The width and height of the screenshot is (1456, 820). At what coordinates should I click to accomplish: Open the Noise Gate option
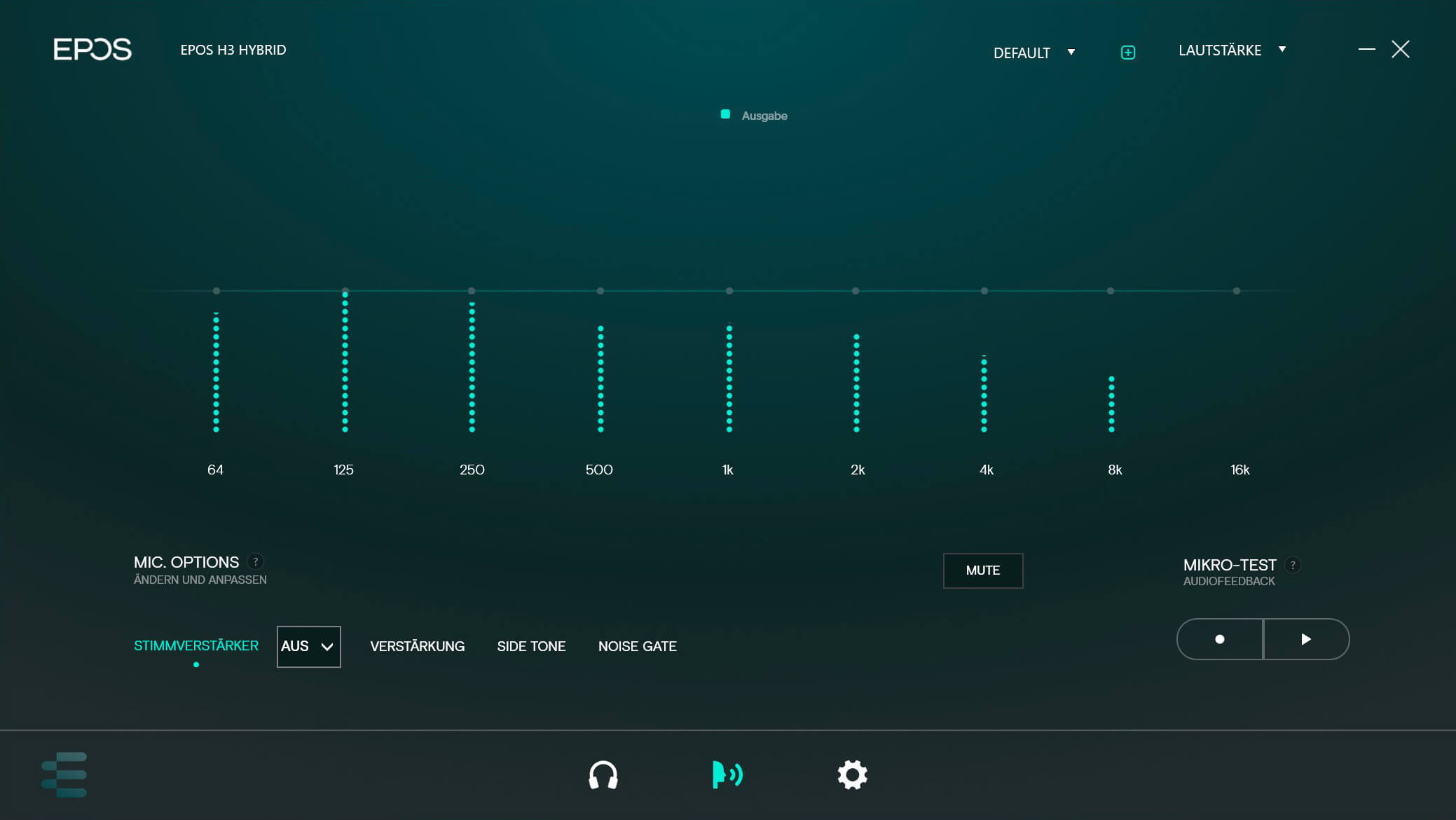pyautogui.click(x=637, y=646)
